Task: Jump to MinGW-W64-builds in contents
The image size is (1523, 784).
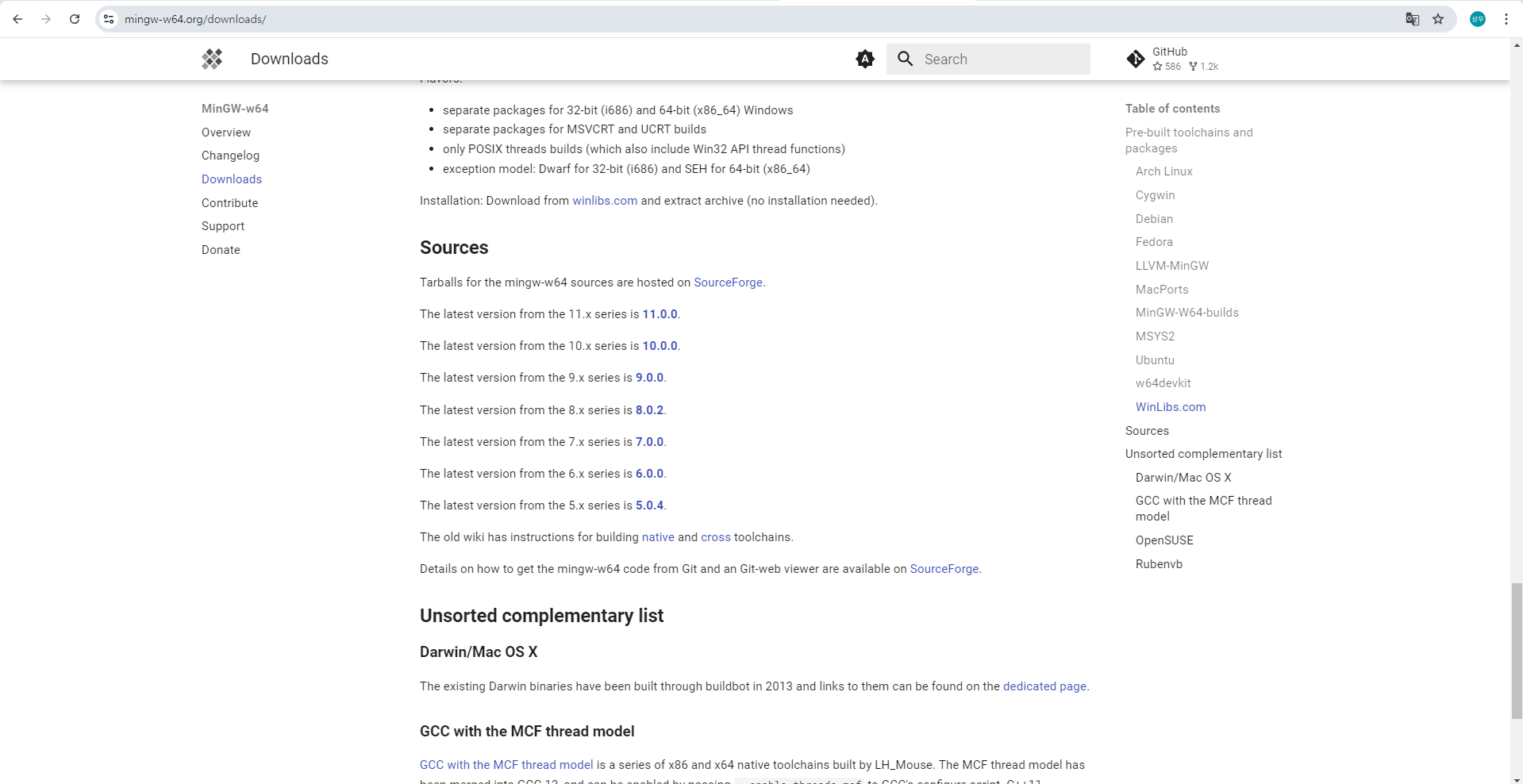Action: coord(1187,313)
